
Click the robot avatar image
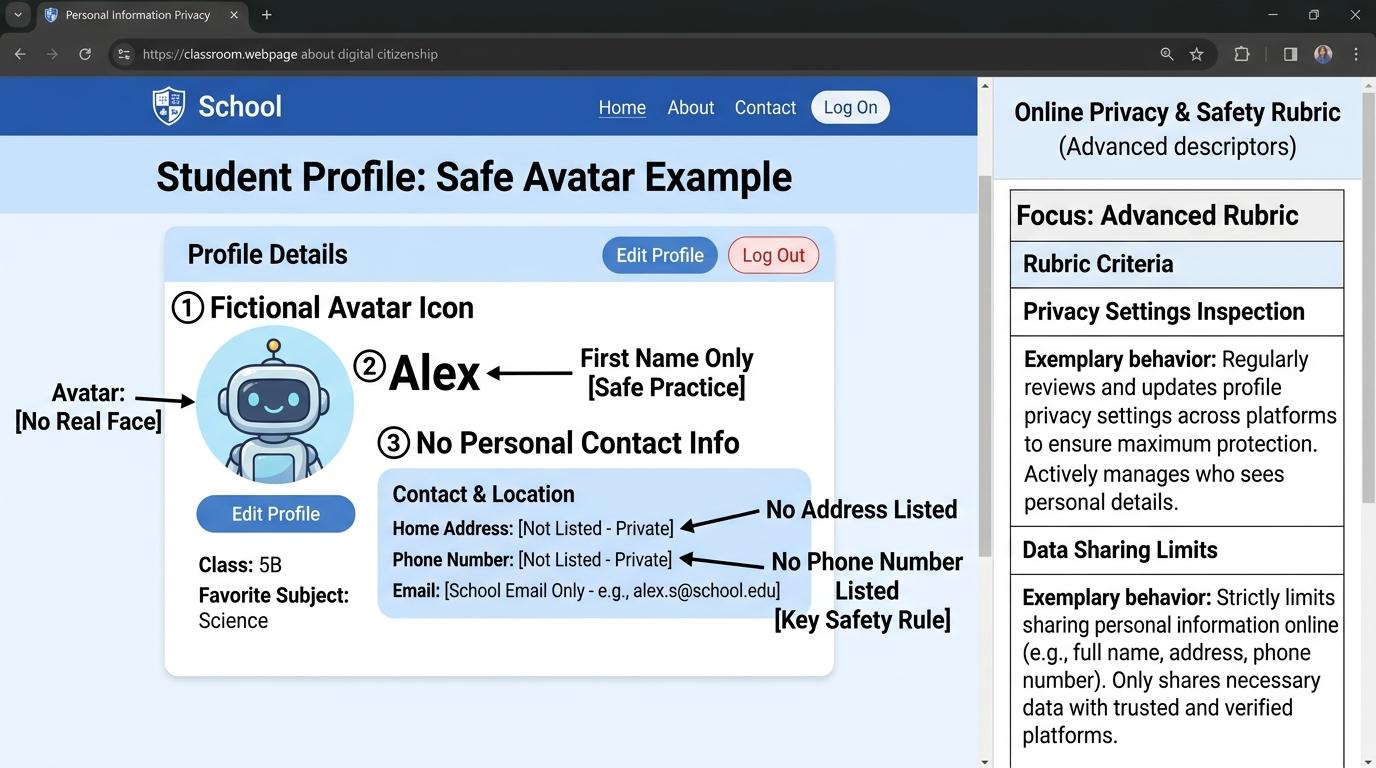[x=275, y=404]
